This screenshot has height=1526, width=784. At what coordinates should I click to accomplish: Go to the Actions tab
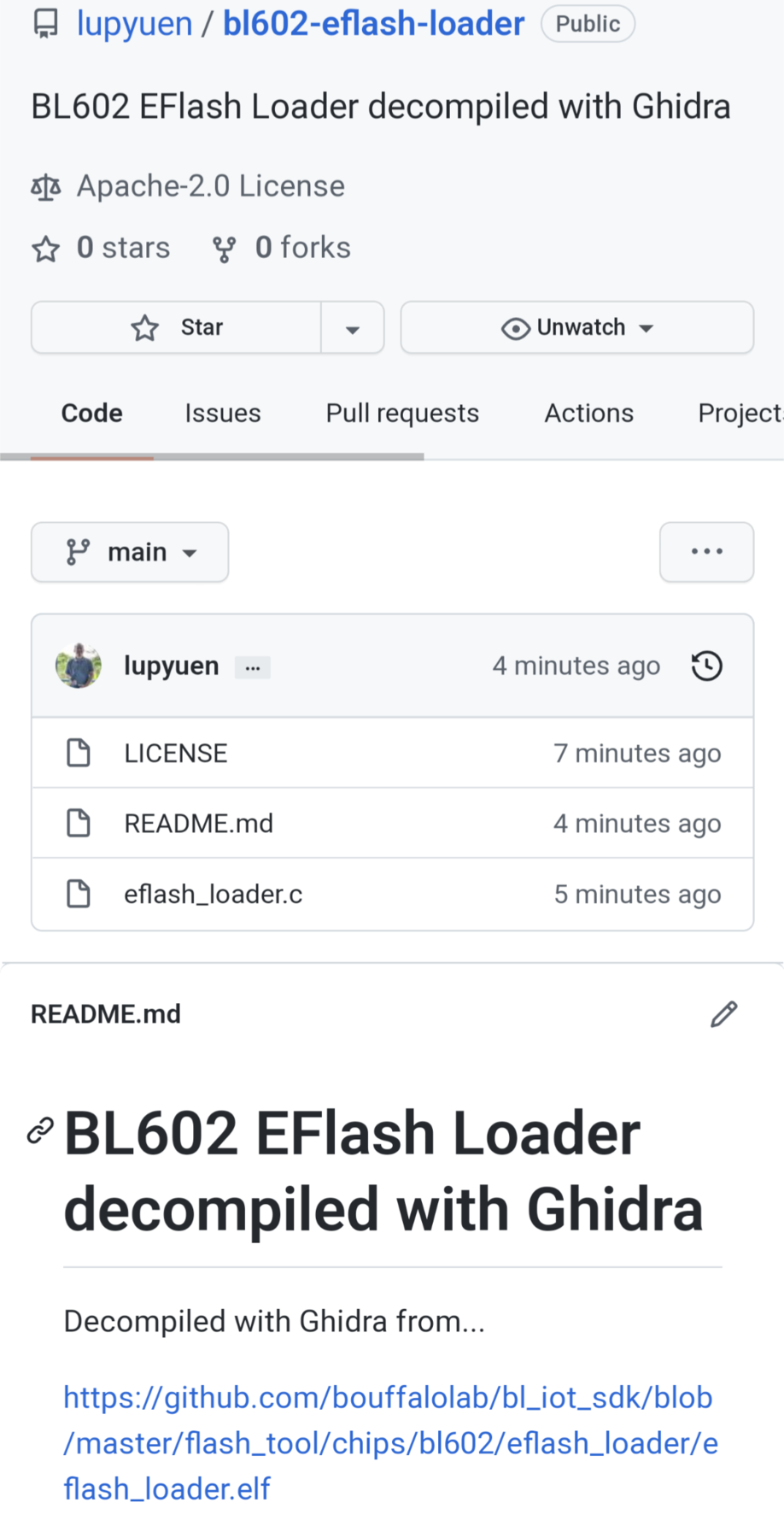pos(589,414)
